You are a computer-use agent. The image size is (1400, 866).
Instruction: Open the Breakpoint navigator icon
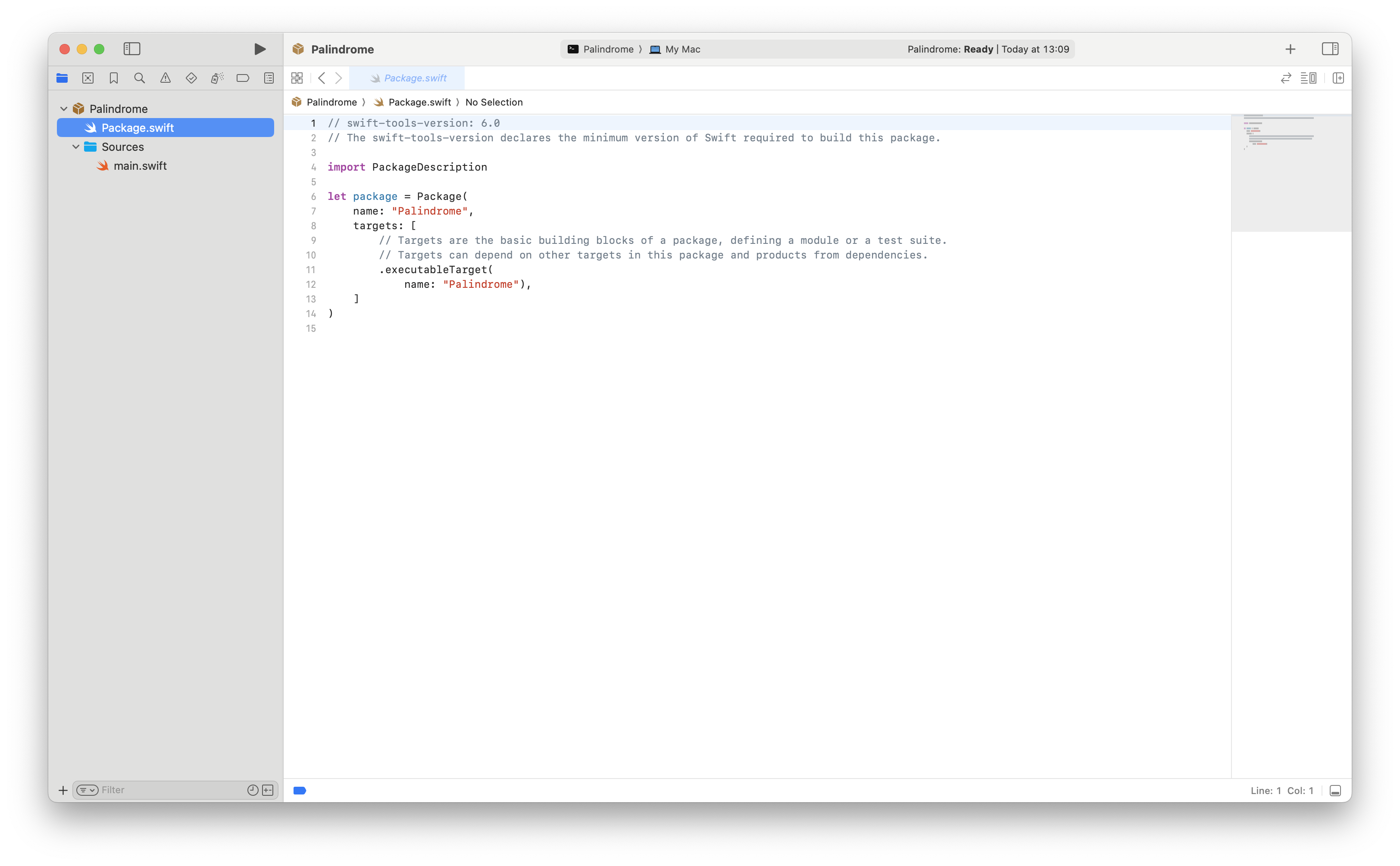click(x=243, y=78)
